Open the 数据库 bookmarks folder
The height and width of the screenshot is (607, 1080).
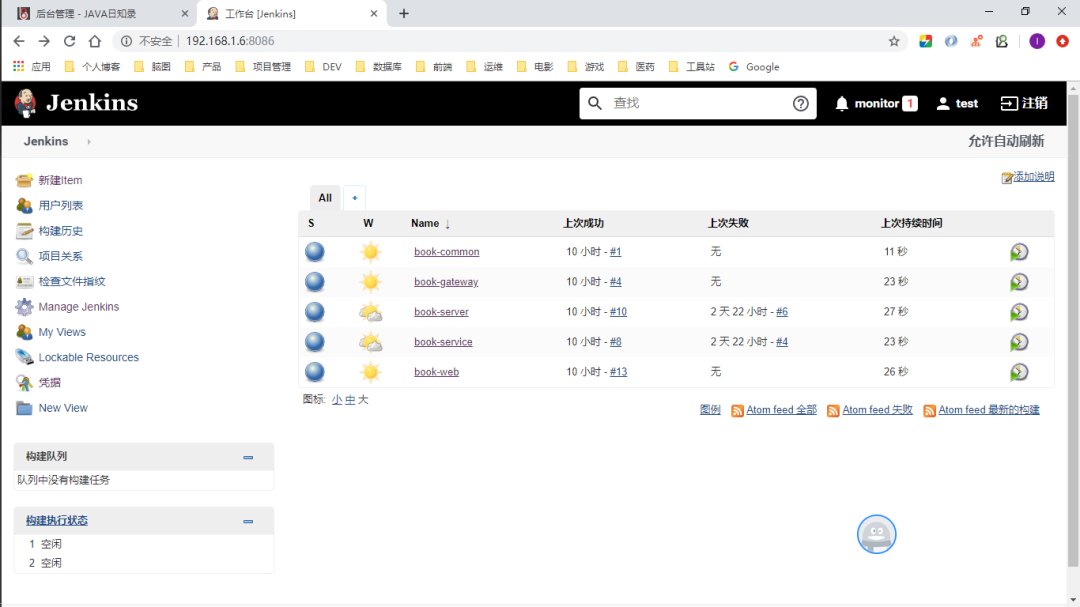(379, 67)
